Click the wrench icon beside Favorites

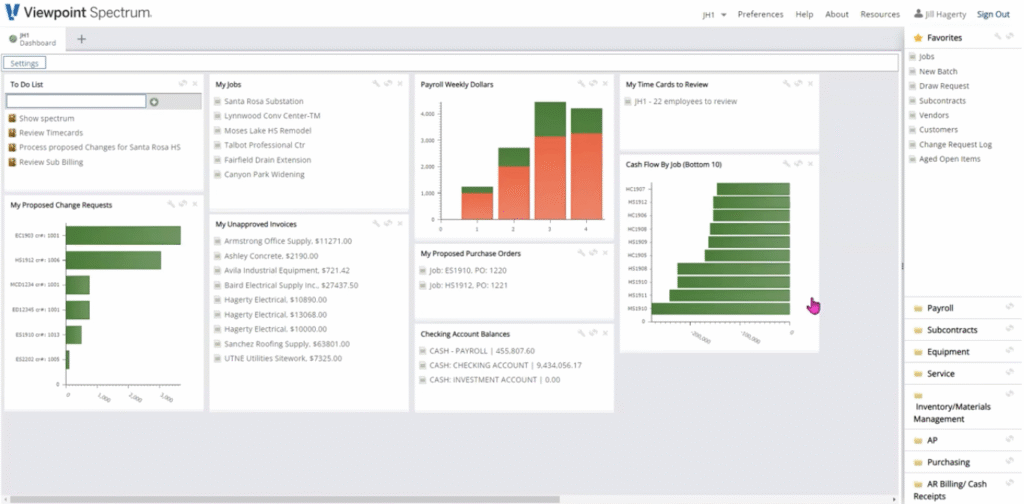tap(998, 37)
